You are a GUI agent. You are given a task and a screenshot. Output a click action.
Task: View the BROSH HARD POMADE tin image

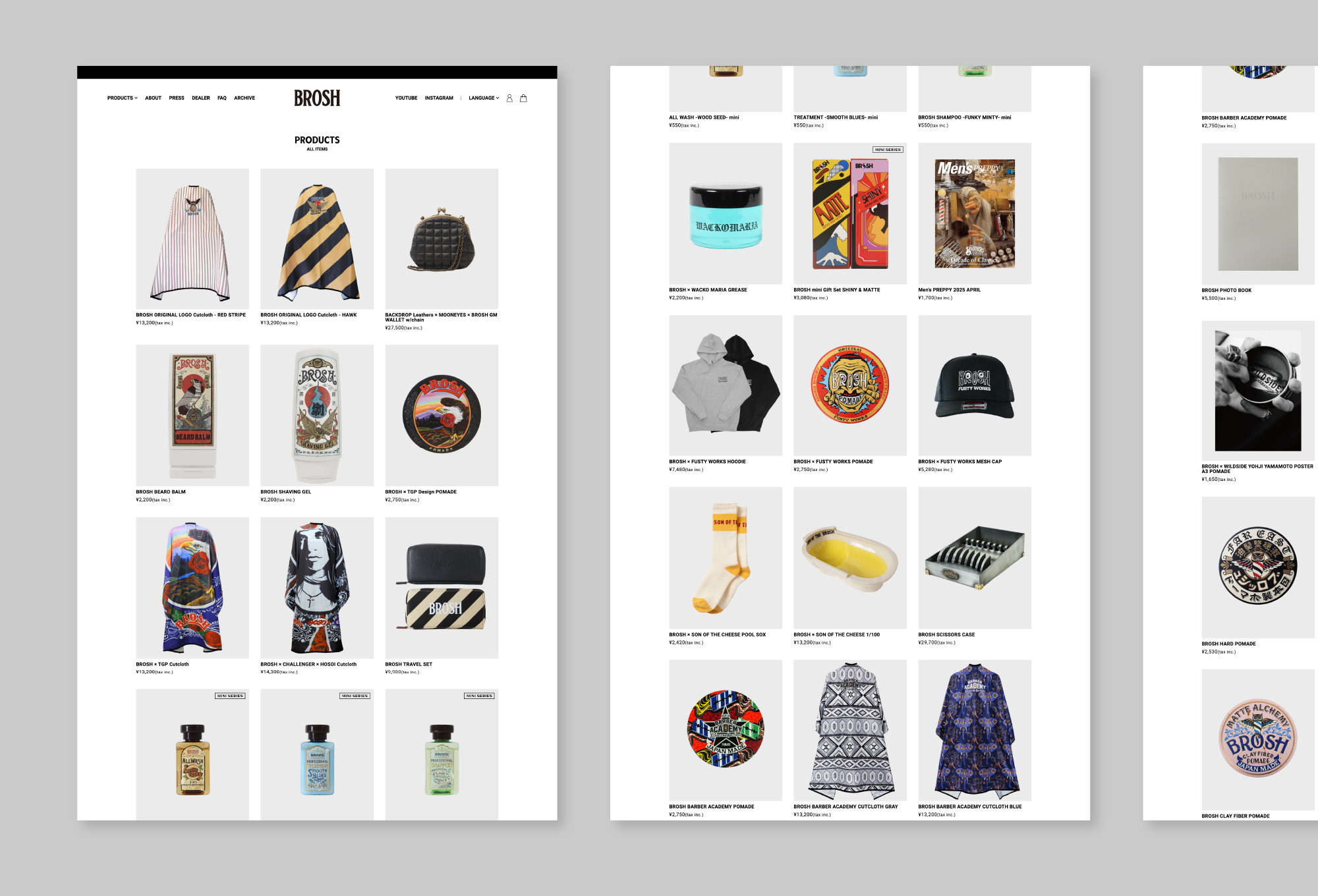click(x=1258, y=567)
